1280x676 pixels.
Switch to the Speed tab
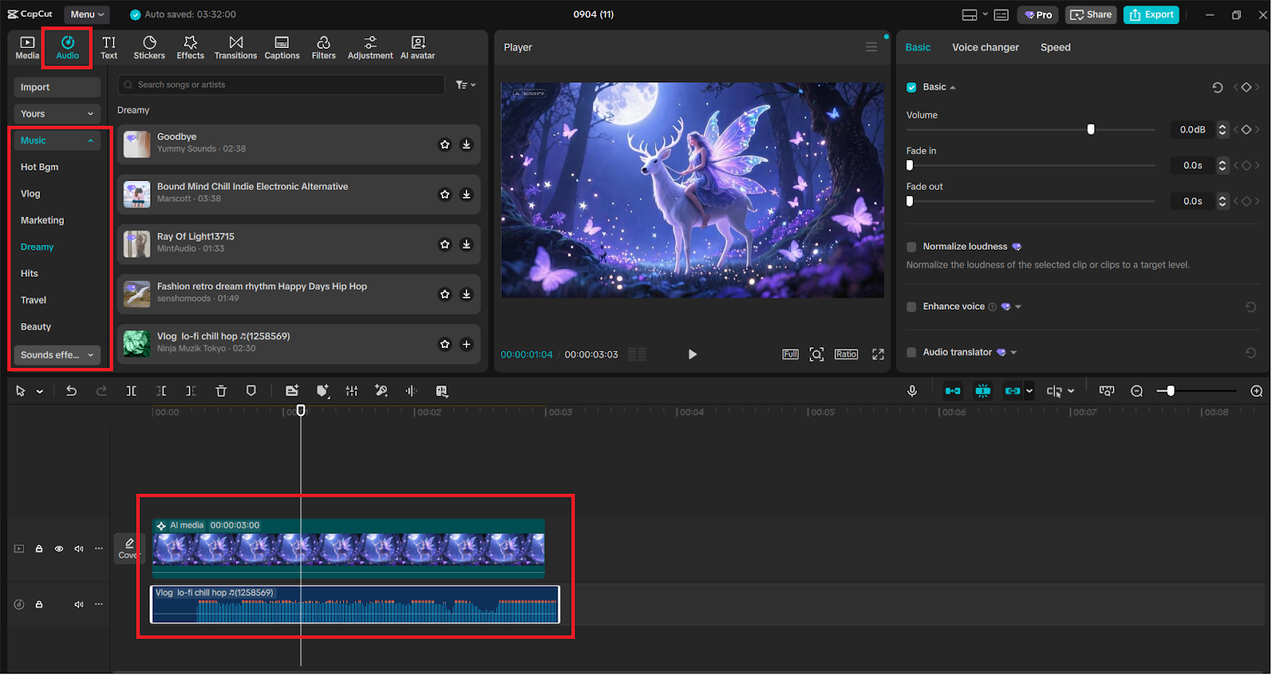[1055, 47]
